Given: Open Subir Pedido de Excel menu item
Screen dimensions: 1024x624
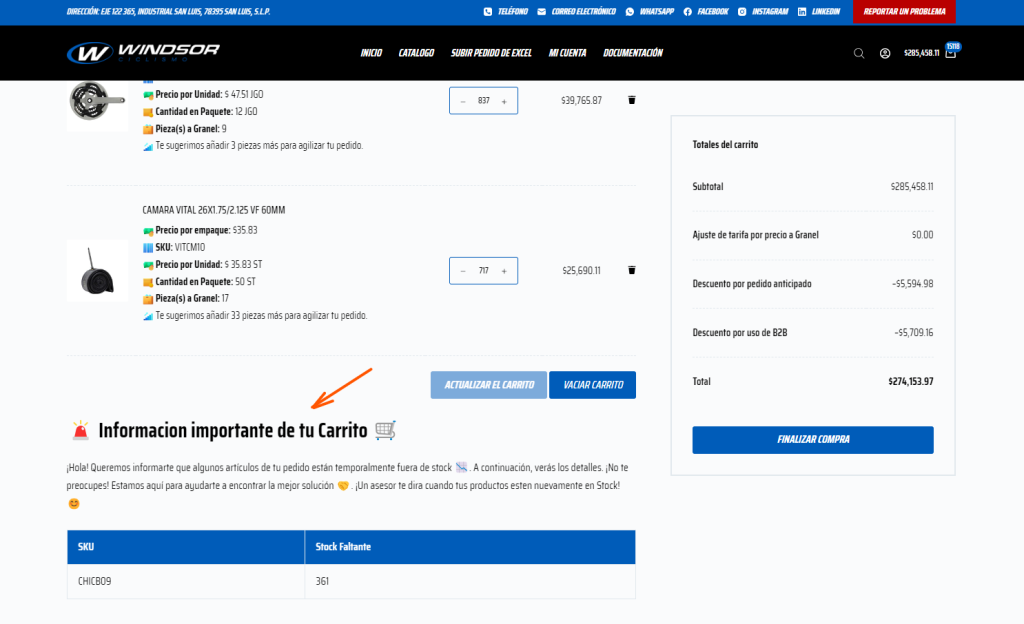Looking at the screenshot, I should pyautogui.click(x=491, y=53).
